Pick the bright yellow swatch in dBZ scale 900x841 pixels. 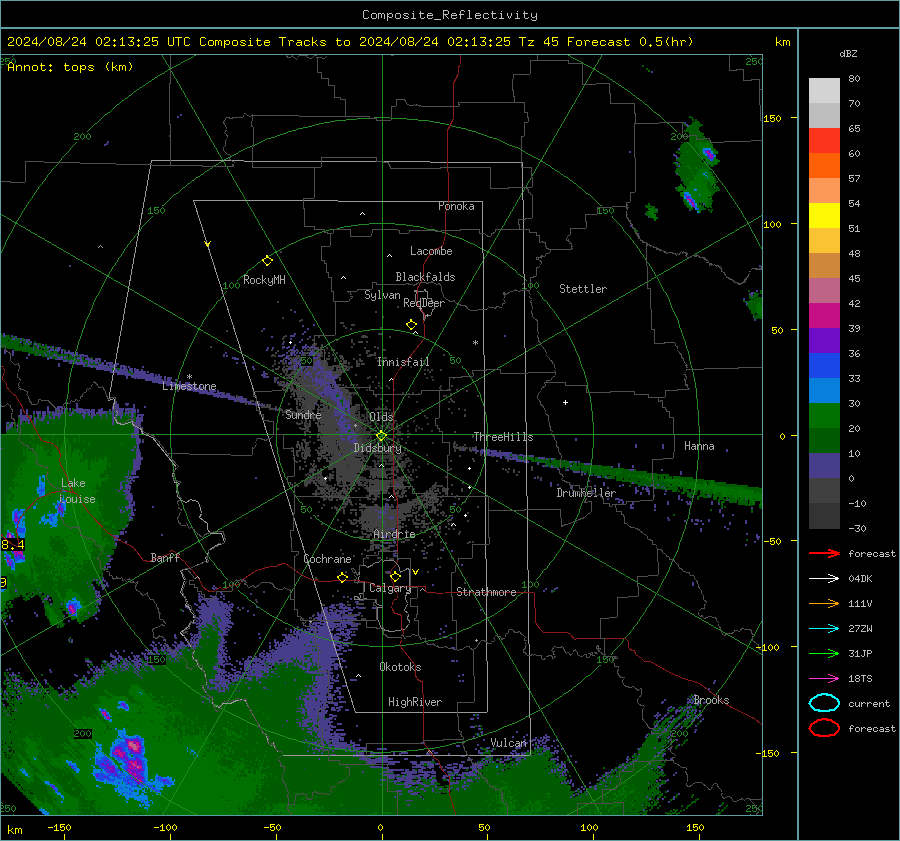coord(824,216)
